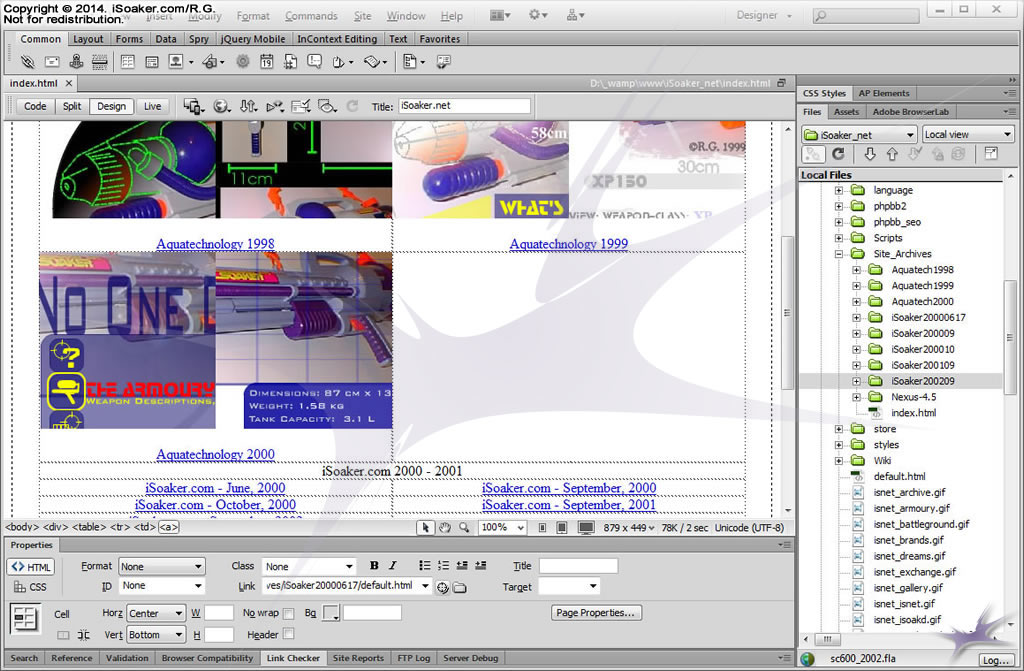
Task: Open the Class dropdown in Properties
Action: 309,566
